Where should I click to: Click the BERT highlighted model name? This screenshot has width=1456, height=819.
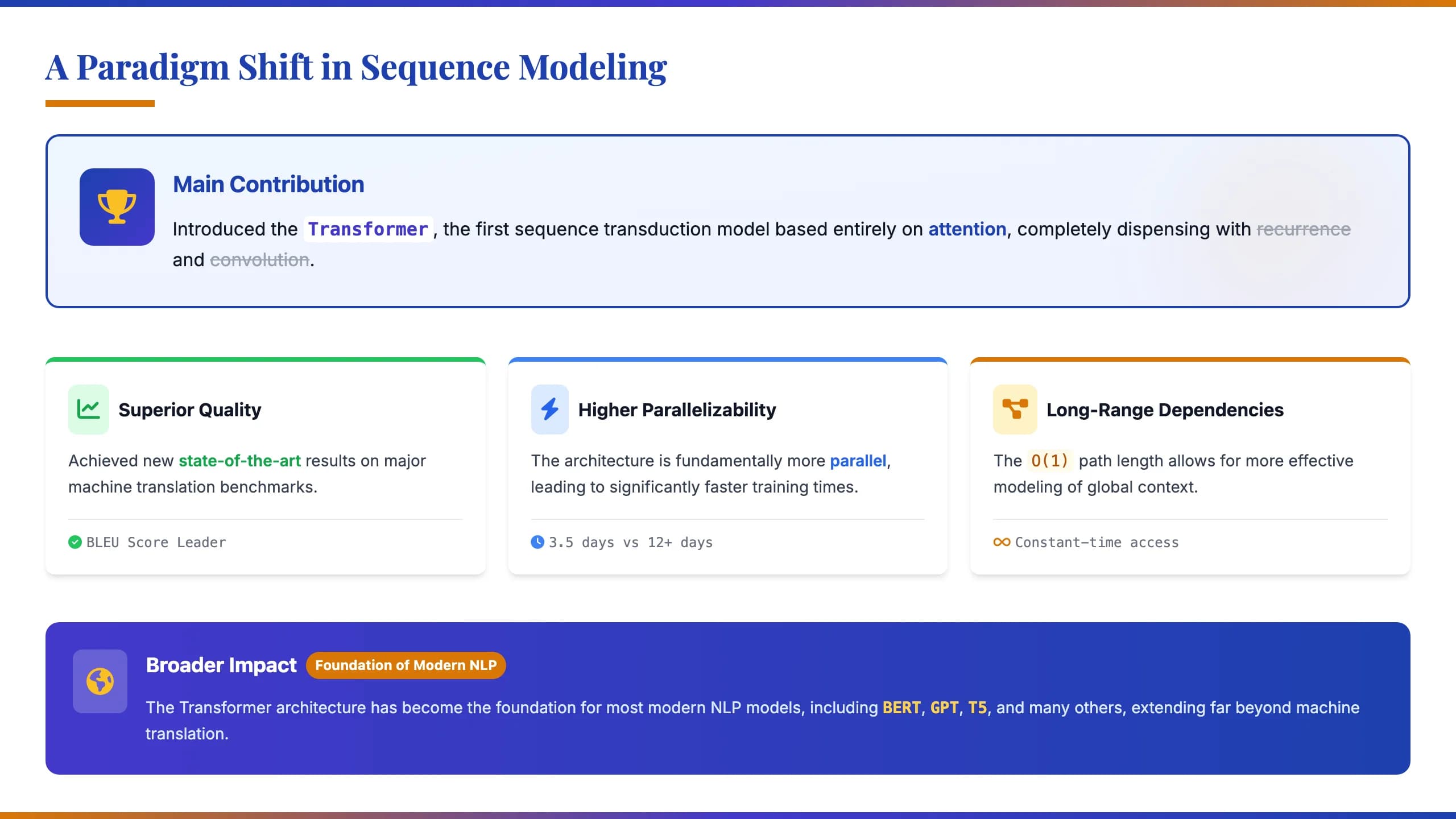click(x=901, y=708)
